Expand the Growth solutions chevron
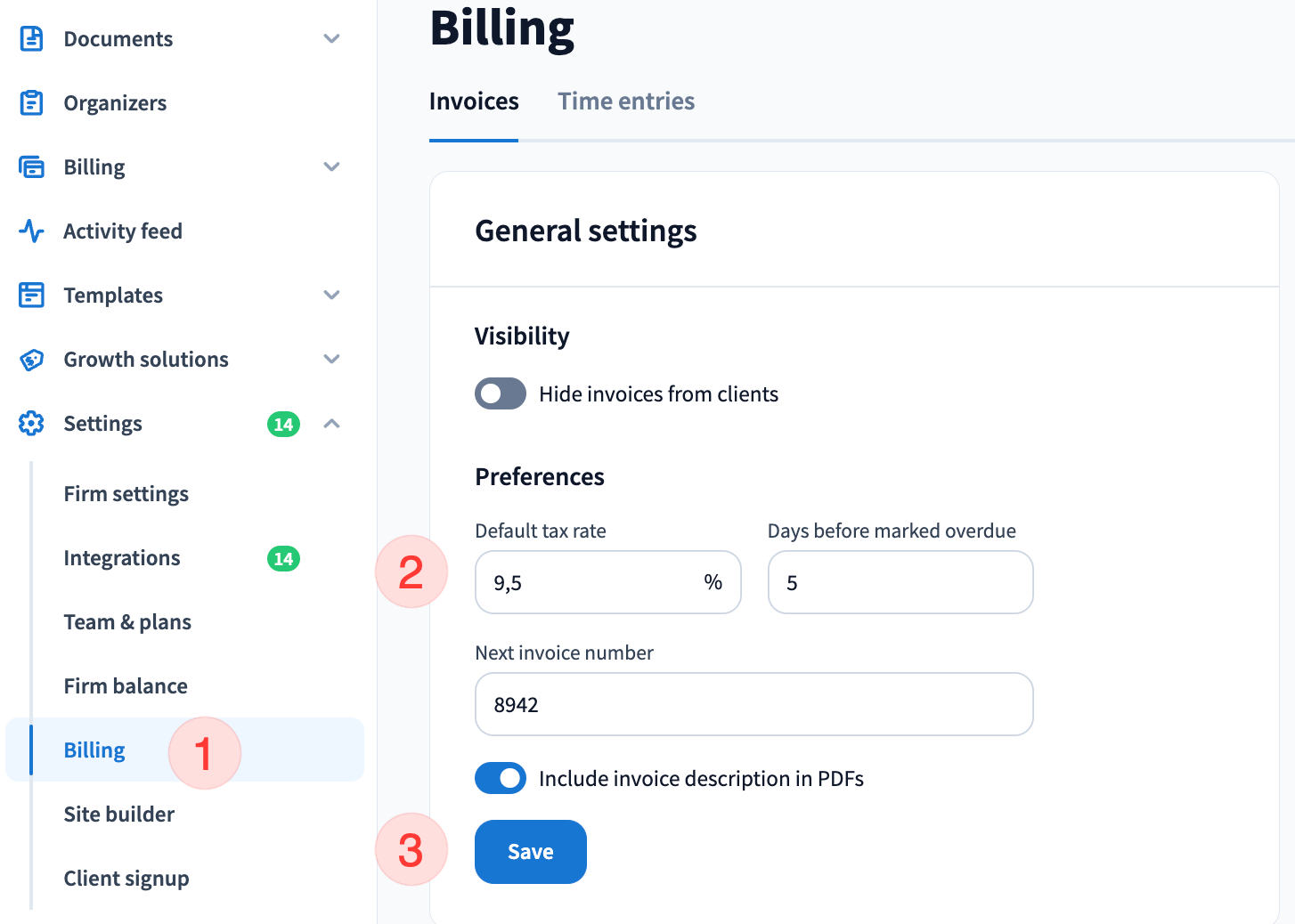The width and height of the screenshot is (1295, 924). pos(331,360)
